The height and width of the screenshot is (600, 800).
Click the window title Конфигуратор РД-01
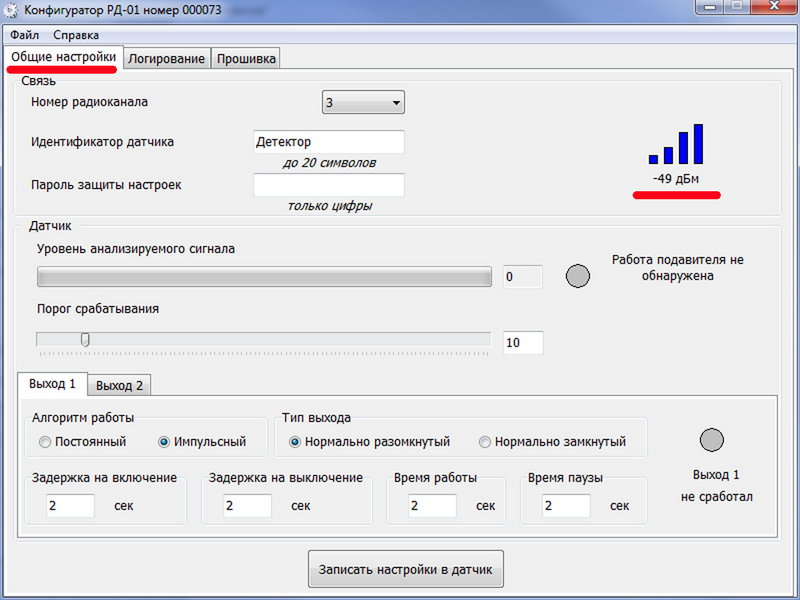click(123, 10)
